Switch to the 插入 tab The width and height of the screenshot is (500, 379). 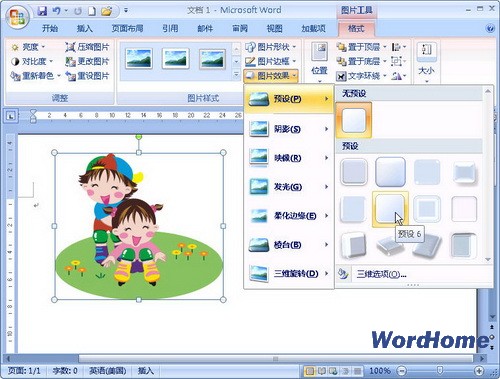[85, 28]
